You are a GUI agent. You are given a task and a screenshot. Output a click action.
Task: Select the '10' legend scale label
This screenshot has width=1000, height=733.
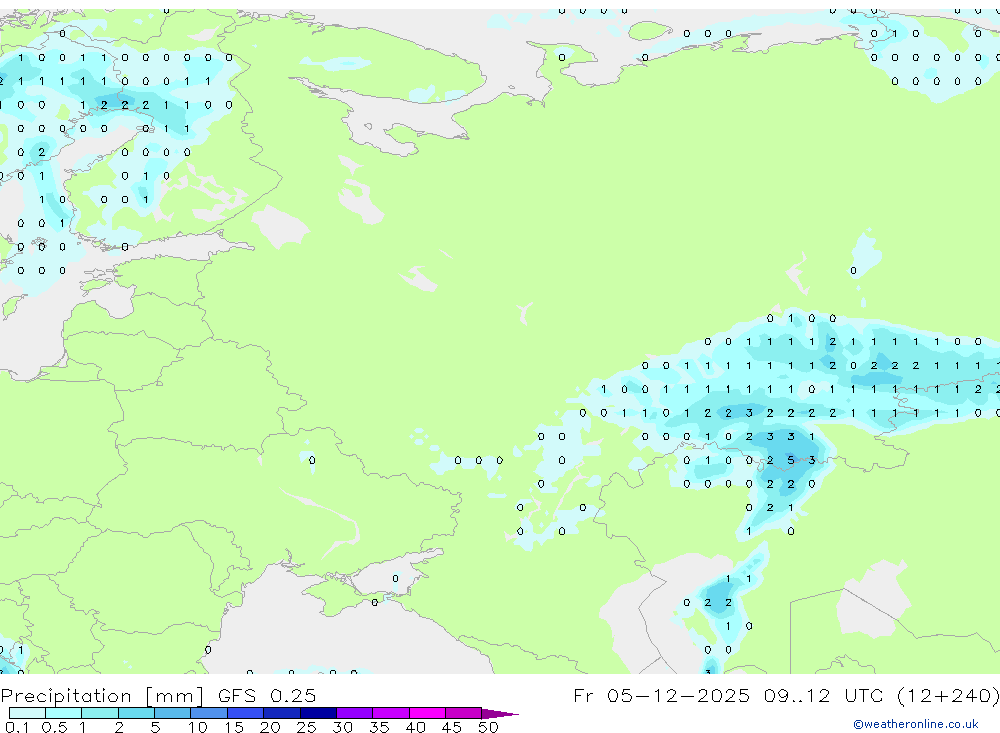click(198, 727)
